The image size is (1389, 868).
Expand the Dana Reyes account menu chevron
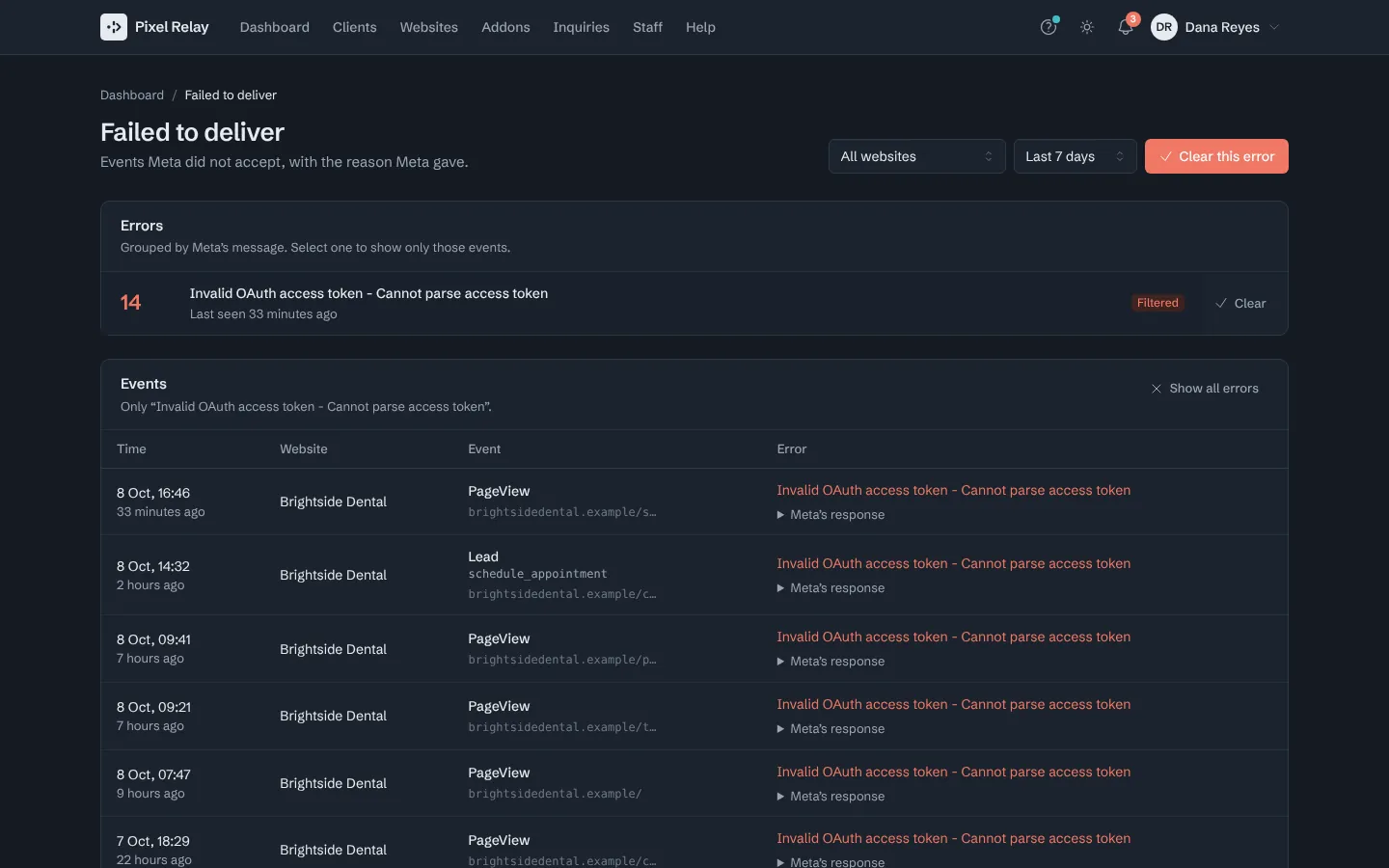point(1274,27)
